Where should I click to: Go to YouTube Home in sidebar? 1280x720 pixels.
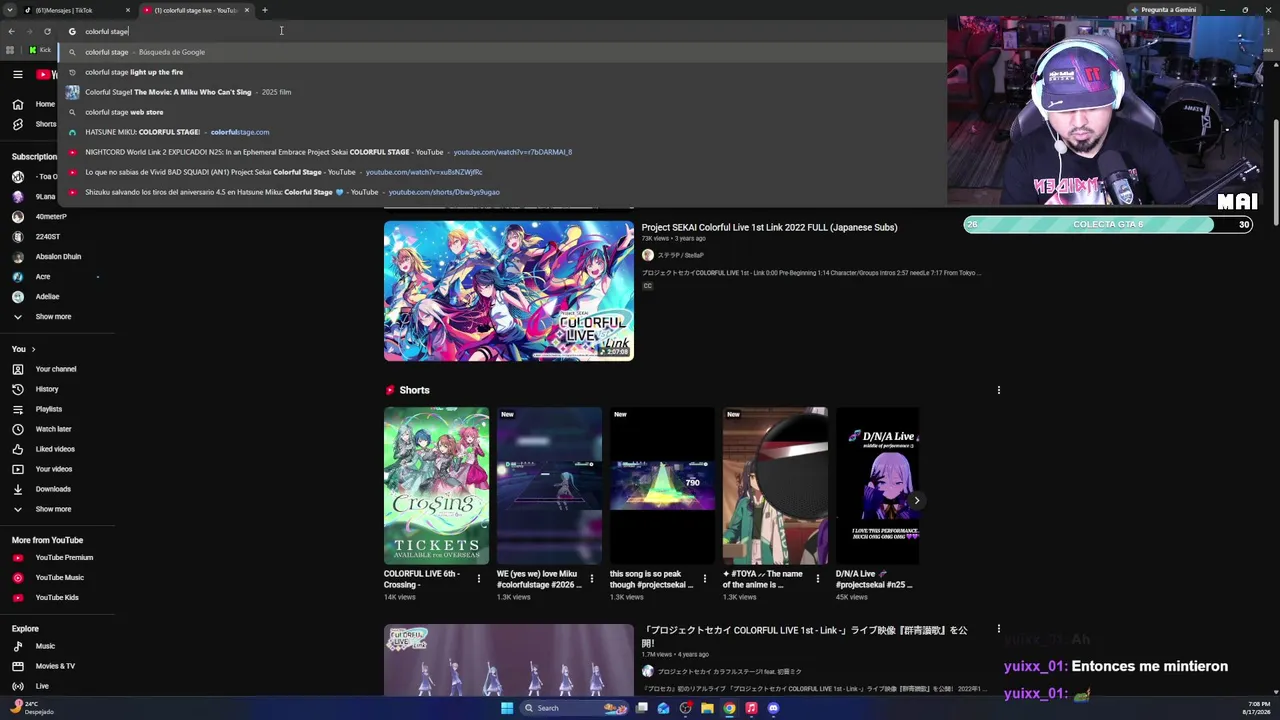(32, 104)
